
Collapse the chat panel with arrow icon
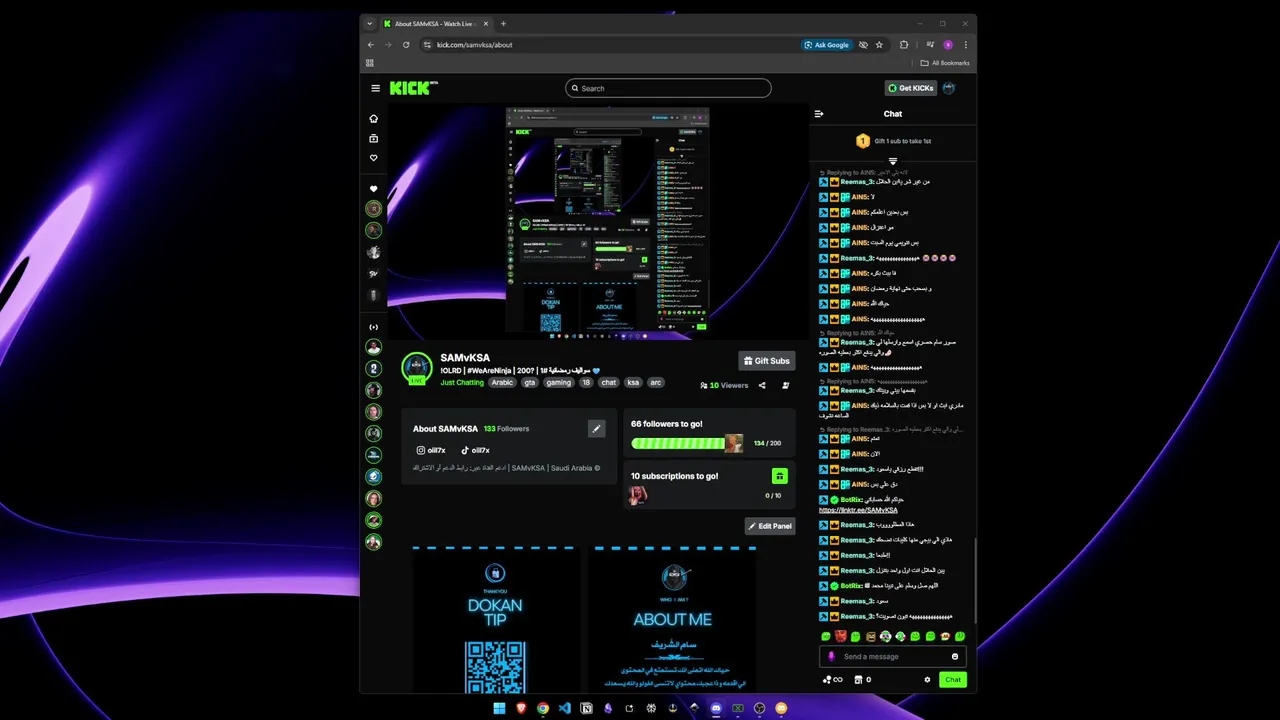click(819, 114)
